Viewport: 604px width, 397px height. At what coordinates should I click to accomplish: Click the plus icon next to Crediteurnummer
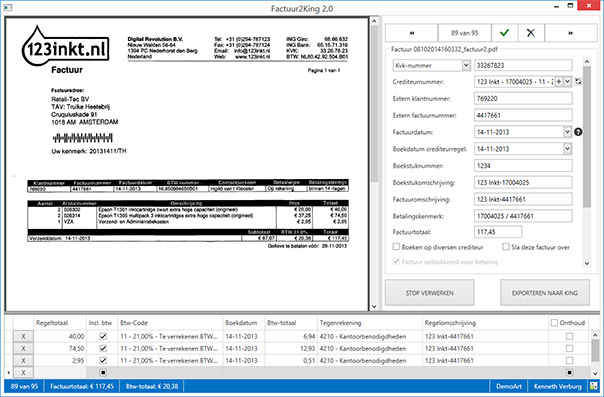(x=559, y=82)
